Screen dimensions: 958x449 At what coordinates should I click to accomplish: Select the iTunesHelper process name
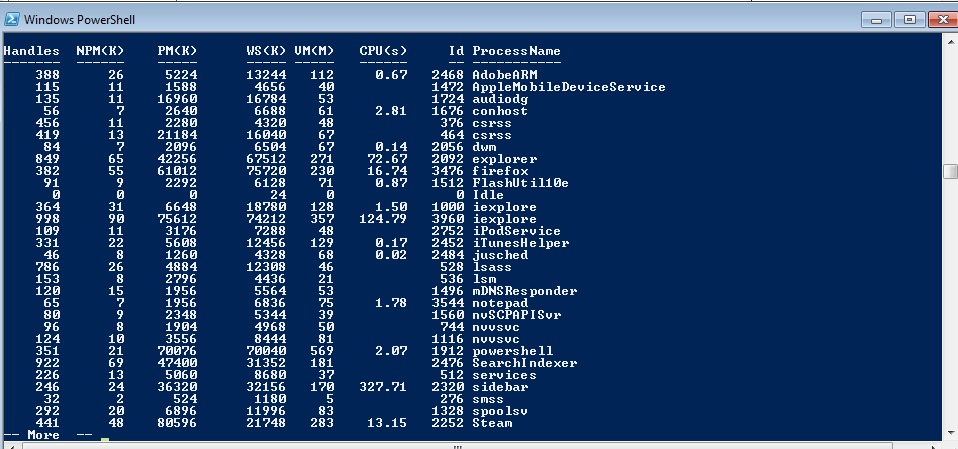[x=521, y=243]
